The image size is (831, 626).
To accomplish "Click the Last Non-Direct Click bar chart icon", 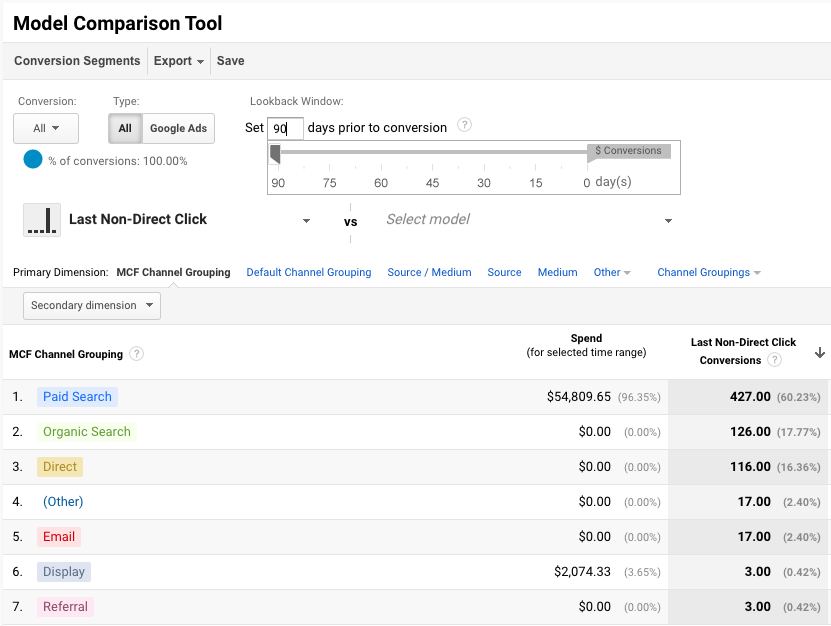I will 42,220.
